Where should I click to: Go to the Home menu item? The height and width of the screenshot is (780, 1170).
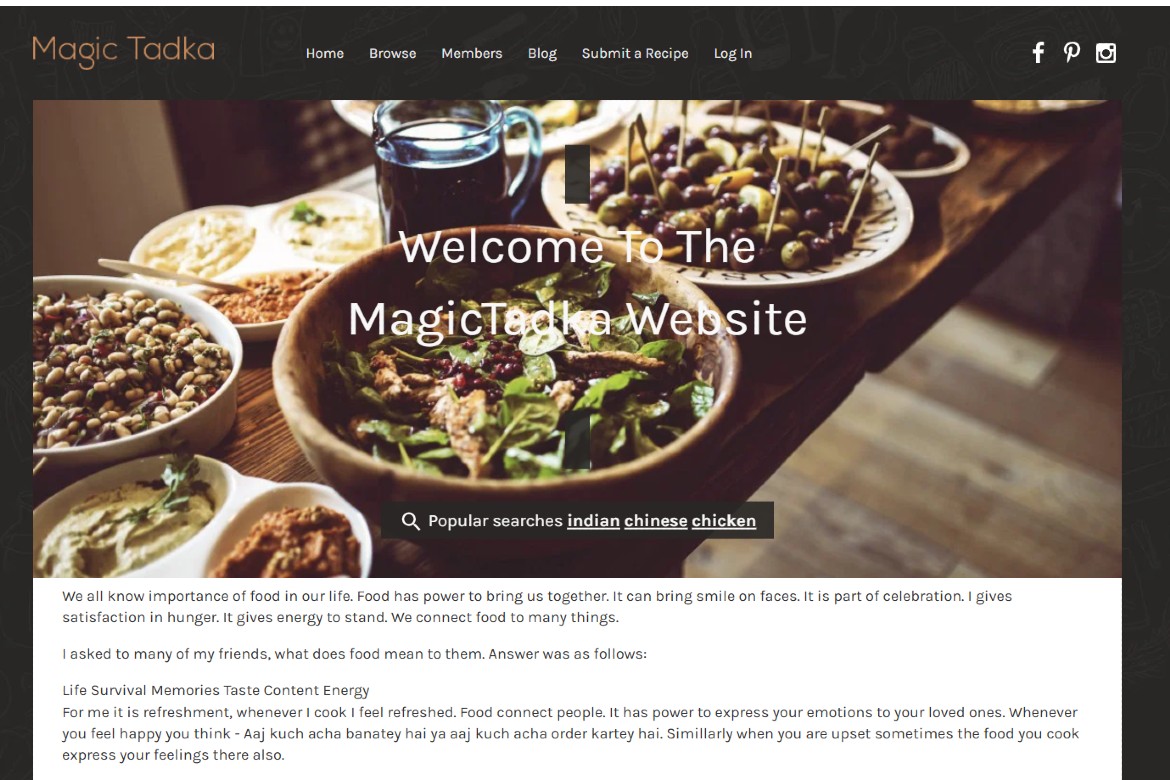click(325, 53)
